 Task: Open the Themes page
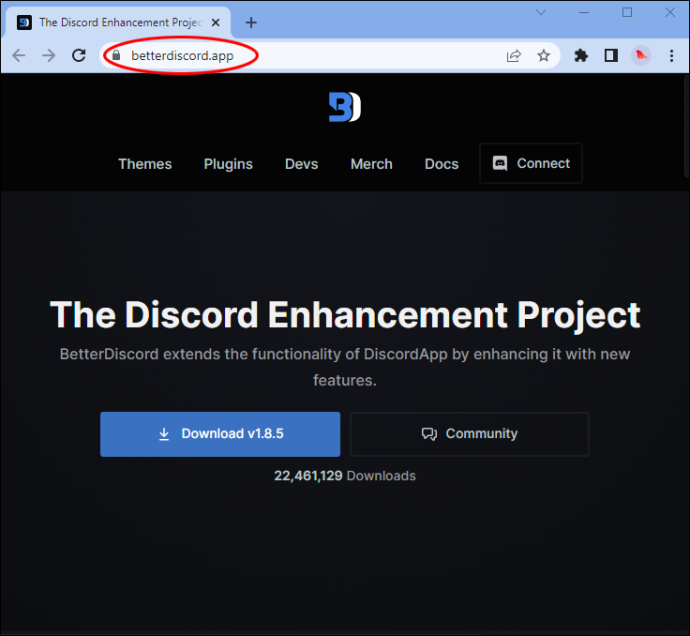point(145,164)
